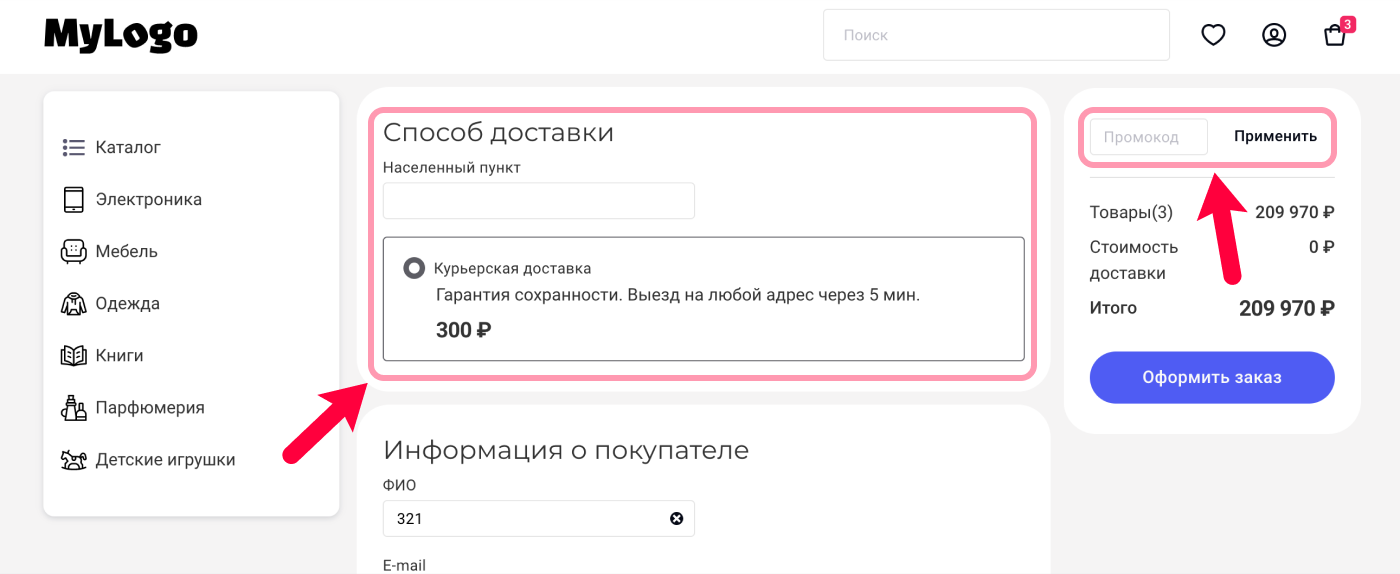Apply promo code with Применить
1400x574 pixels.
(1275, 136)
